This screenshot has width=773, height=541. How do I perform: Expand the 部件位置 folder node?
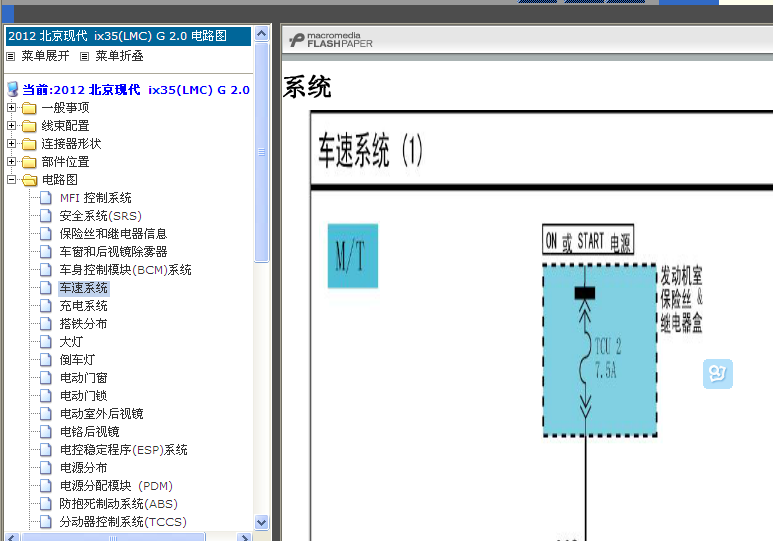coord(11,162)
